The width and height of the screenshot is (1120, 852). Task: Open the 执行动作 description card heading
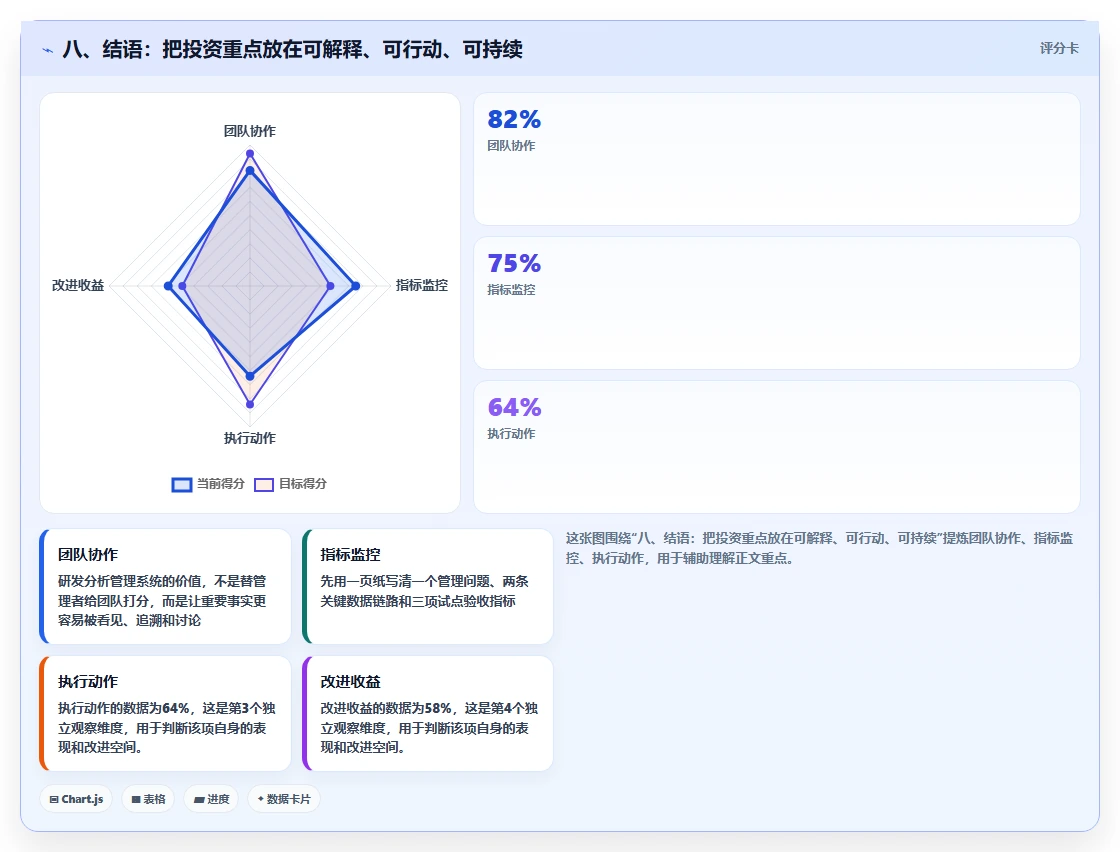88,681
